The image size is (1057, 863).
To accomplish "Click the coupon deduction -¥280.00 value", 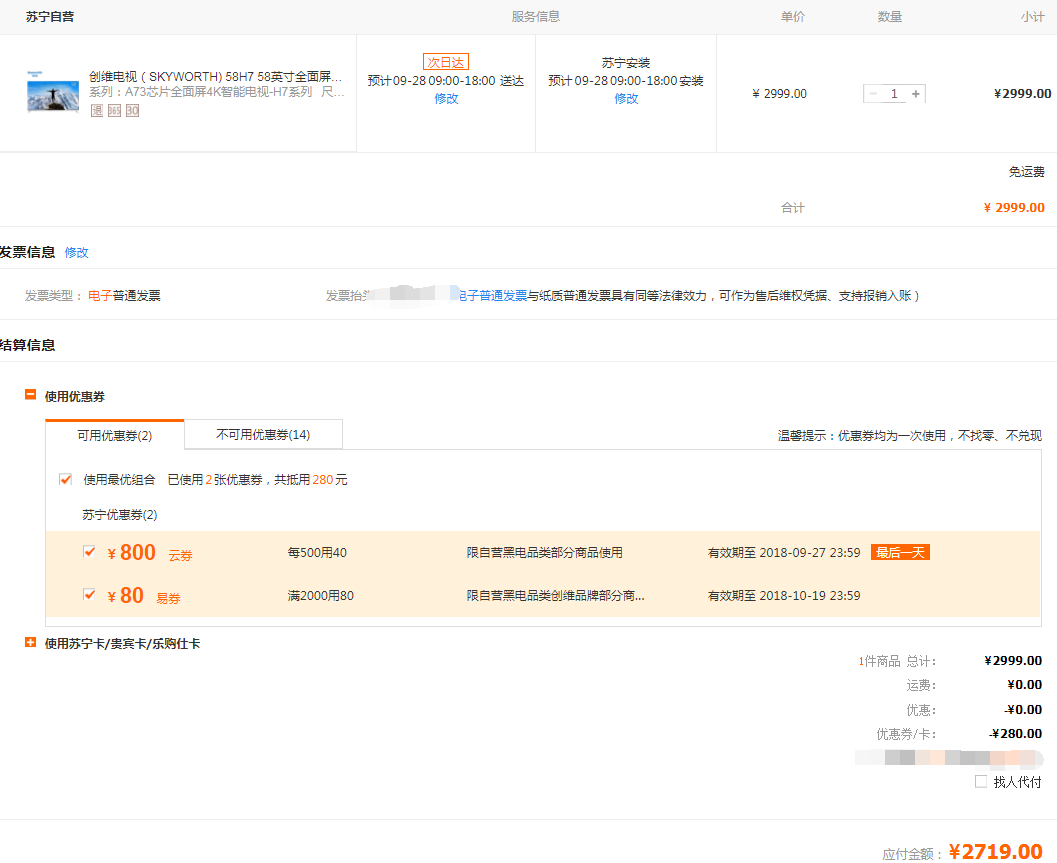I will (1015, 734).
